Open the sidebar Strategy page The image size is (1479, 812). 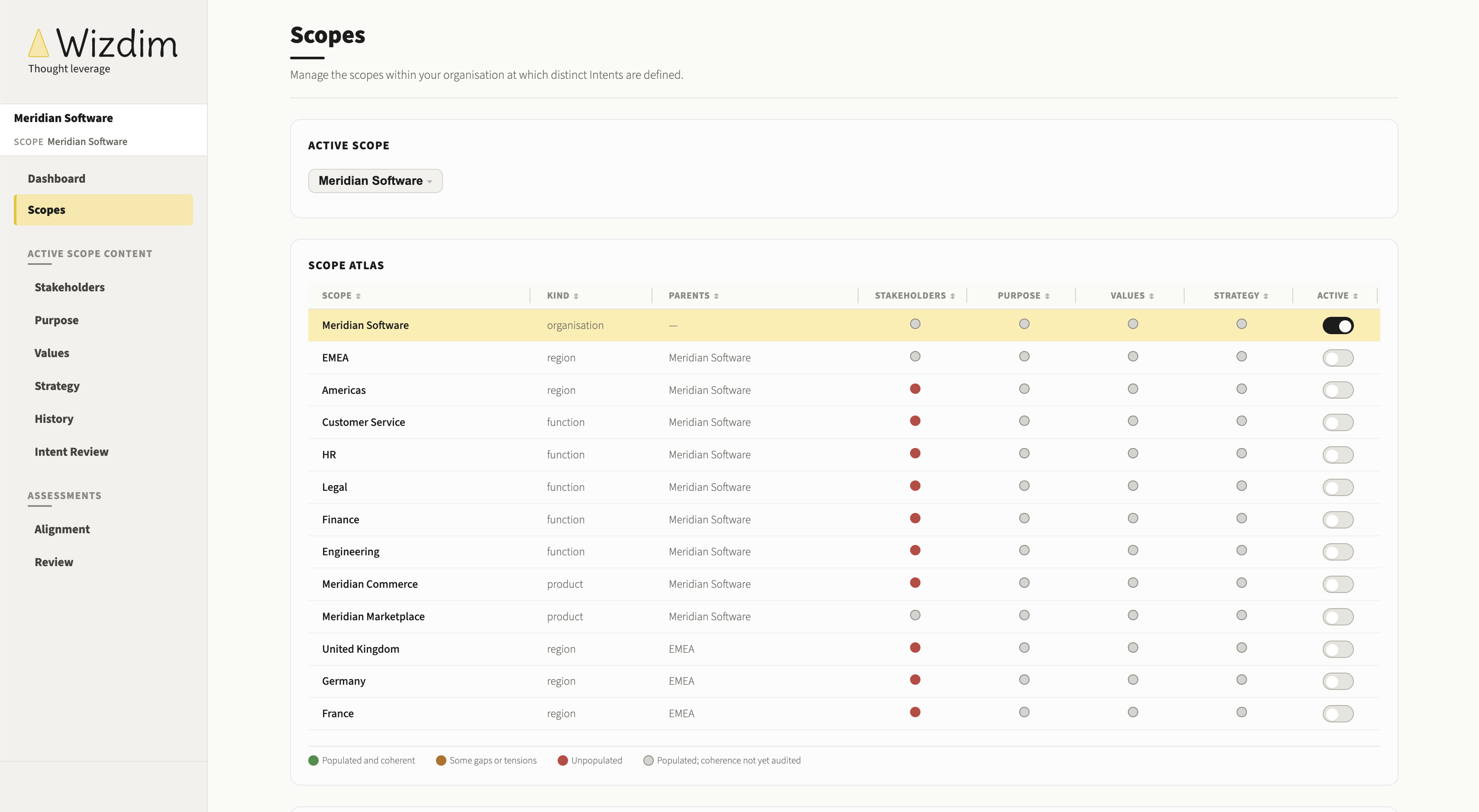click(x=57, y=386)
